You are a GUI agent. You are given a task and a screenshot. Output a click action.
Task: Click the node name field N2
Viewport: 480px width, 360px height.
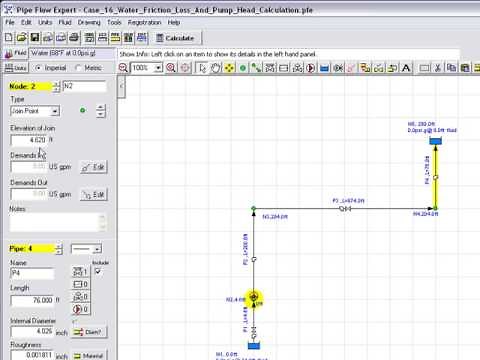coord(84,86)
